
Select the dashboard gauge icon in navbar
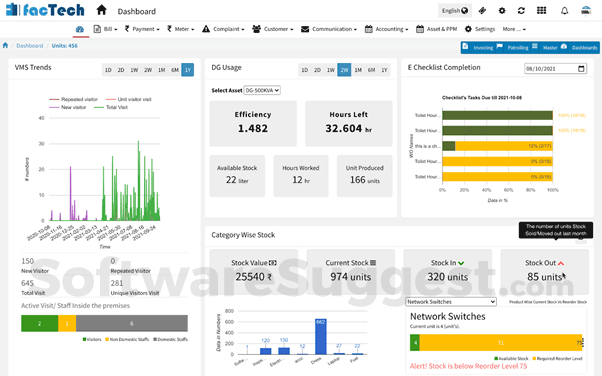[x=80, y=29]
